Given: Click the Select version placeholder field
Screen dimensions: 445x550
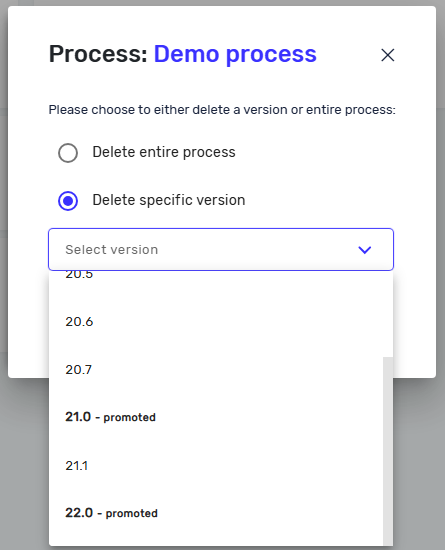Looking at the screenshot, I should click(x=221, y=249).
